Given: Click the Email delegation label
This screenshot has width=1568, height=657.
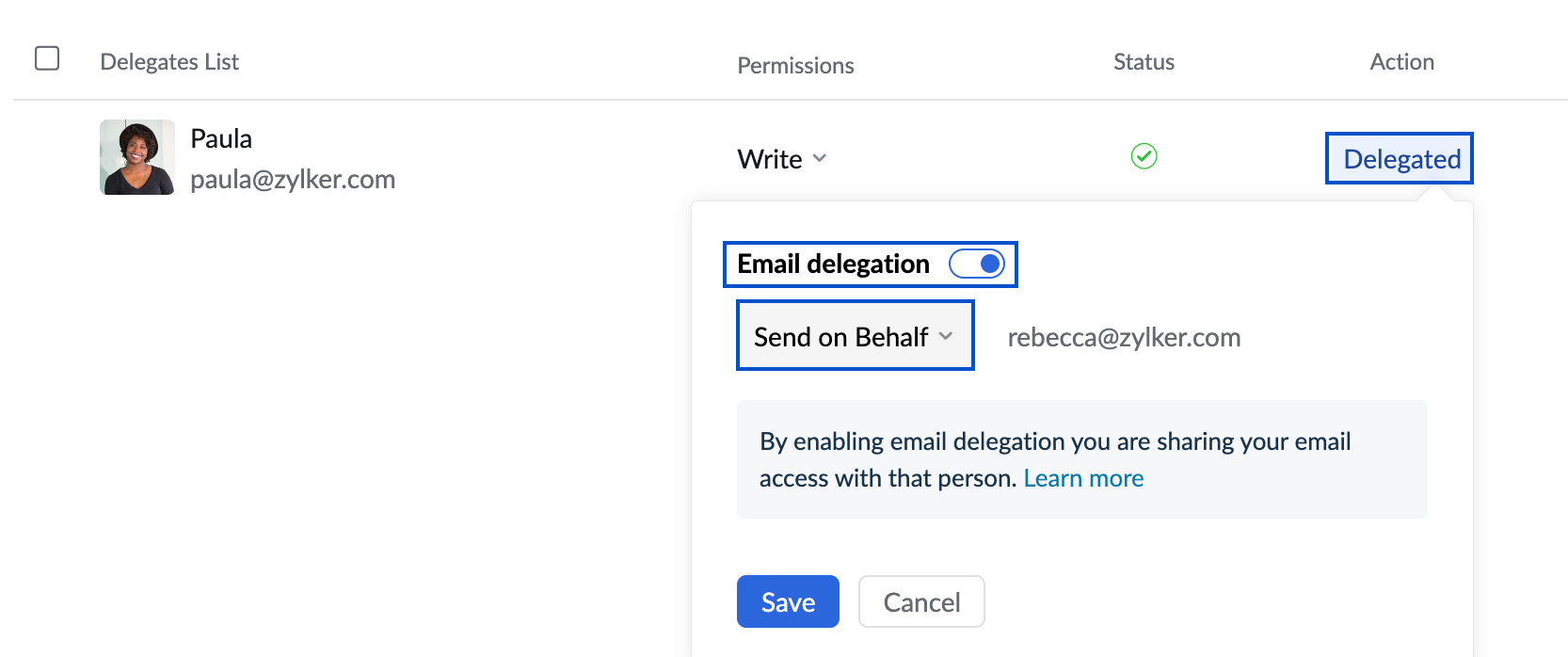Looking at the screenshot, I should pyautogui.click(x=833, y=264).
